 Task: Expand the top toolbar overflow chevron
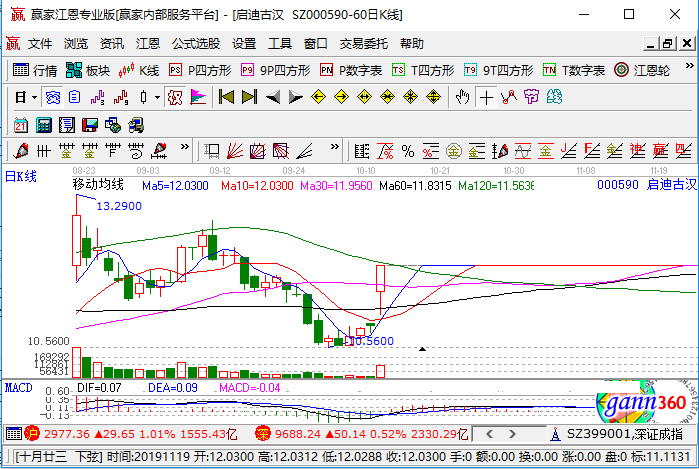pos(689,66)
